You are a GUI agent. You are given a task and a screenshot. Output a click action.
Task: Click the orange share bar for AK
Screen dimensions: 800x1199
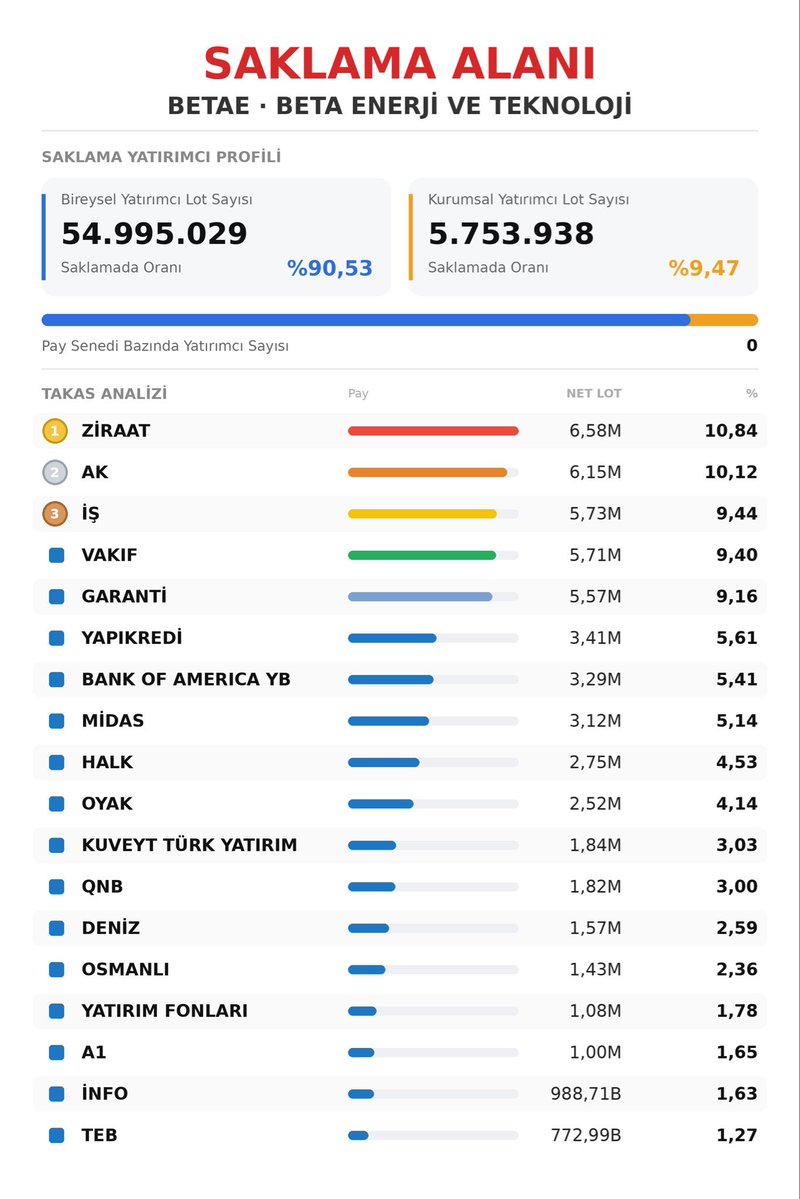(x=428, y=473)
